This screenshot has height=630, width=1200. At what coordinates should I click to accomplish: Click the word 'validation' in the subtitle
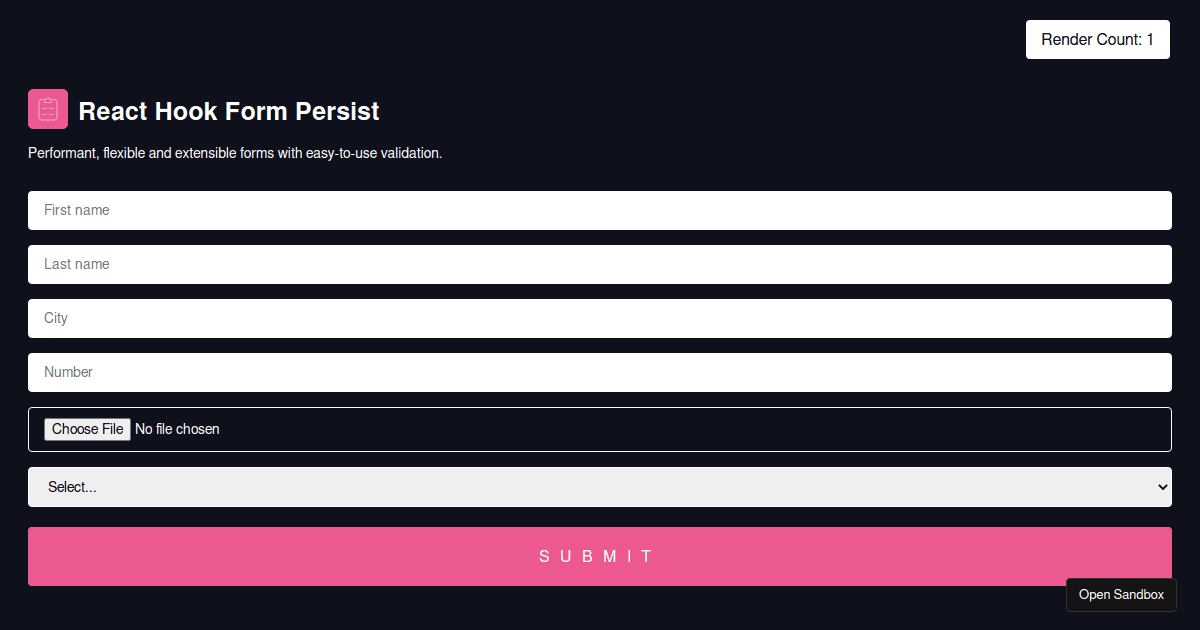point(409,153)
